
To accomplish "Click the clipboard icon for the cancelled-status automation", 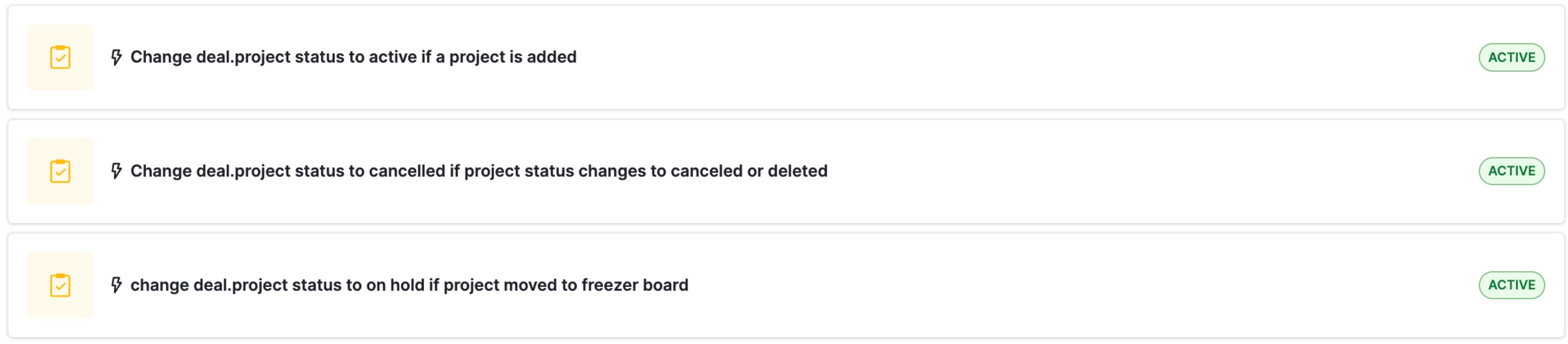I will (60, 171).
